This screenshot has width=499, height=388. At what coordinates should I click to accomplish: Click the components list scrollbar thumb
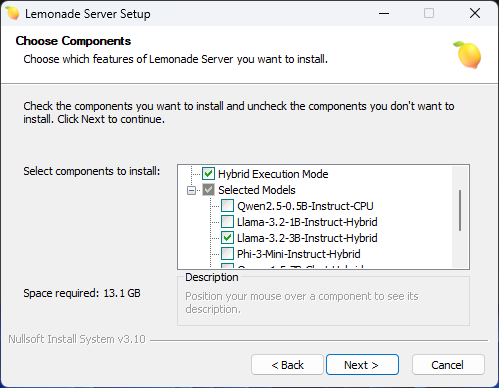(460, 210)
